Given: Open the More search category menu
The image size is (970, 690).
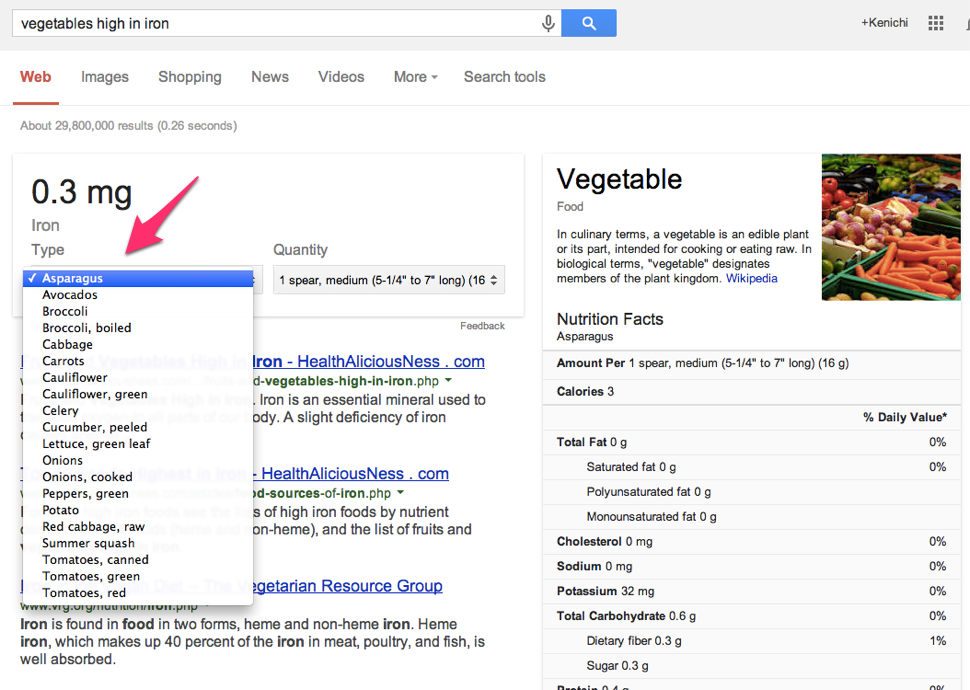Looking at the screenshot, I should click(416, 77).
